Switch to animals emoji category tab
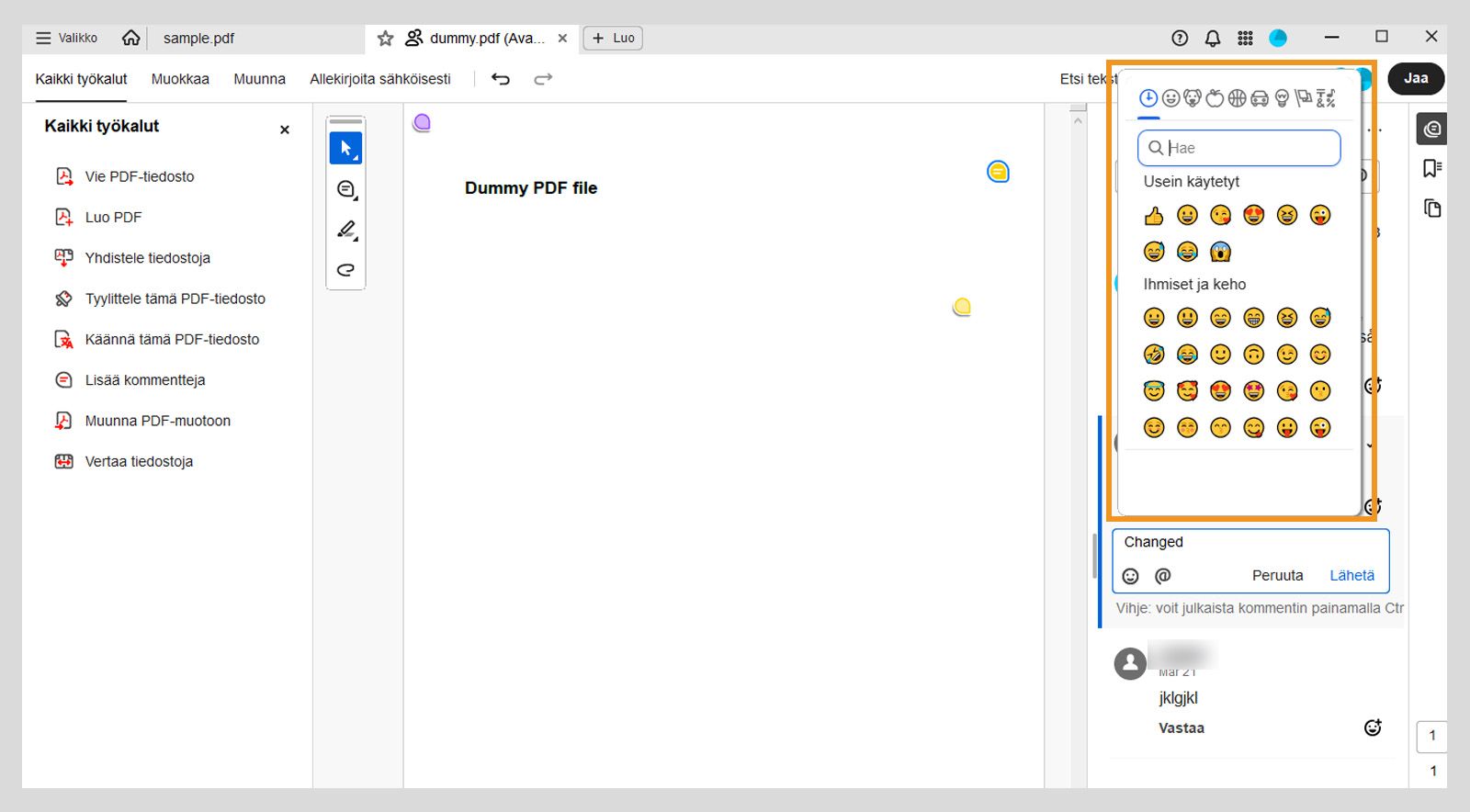 click(1193, 98)
